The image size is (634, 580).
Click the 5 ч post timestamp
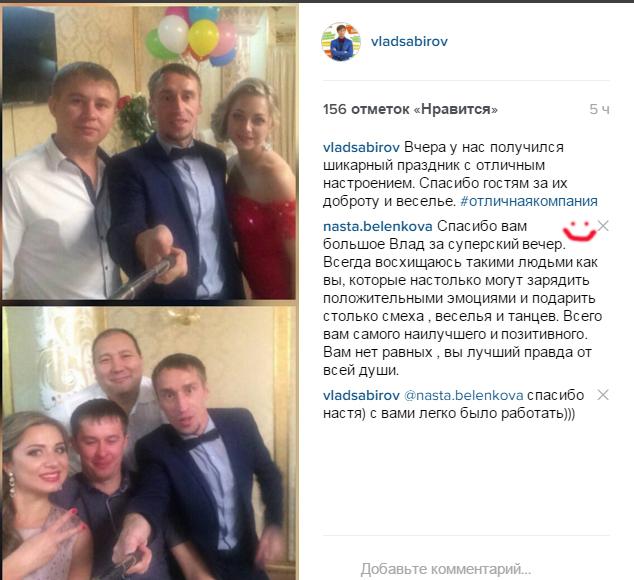click(x=599, y=109)
